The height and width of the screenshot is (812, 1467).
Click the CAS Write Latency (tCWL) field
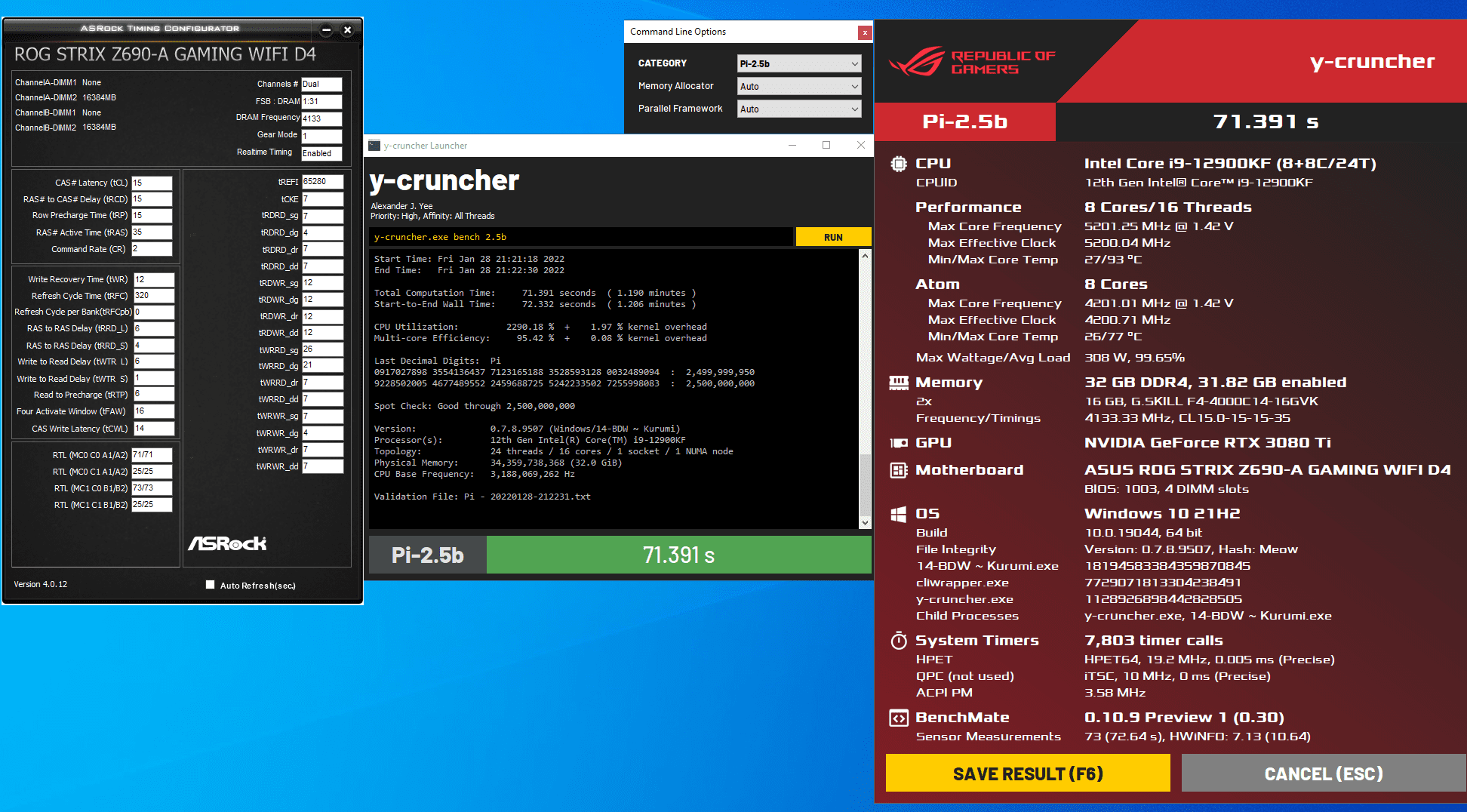[154, 428]
